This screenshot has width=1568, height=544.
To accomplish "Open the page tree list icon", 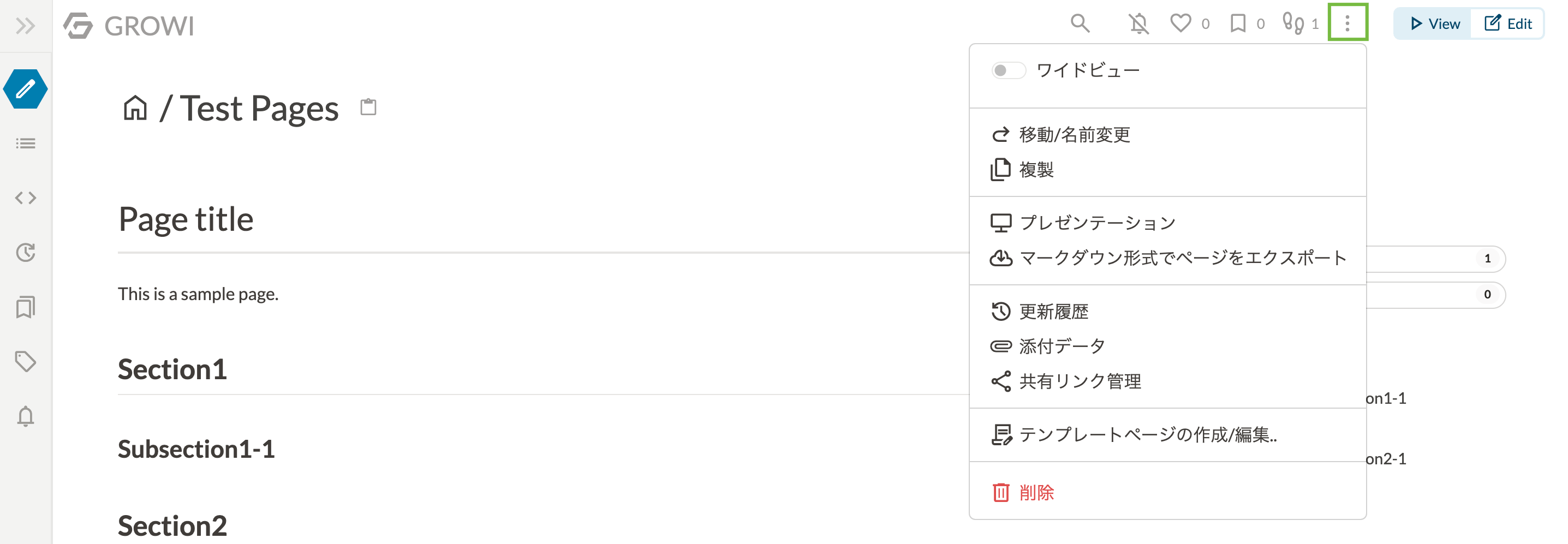I will [26, 144].
